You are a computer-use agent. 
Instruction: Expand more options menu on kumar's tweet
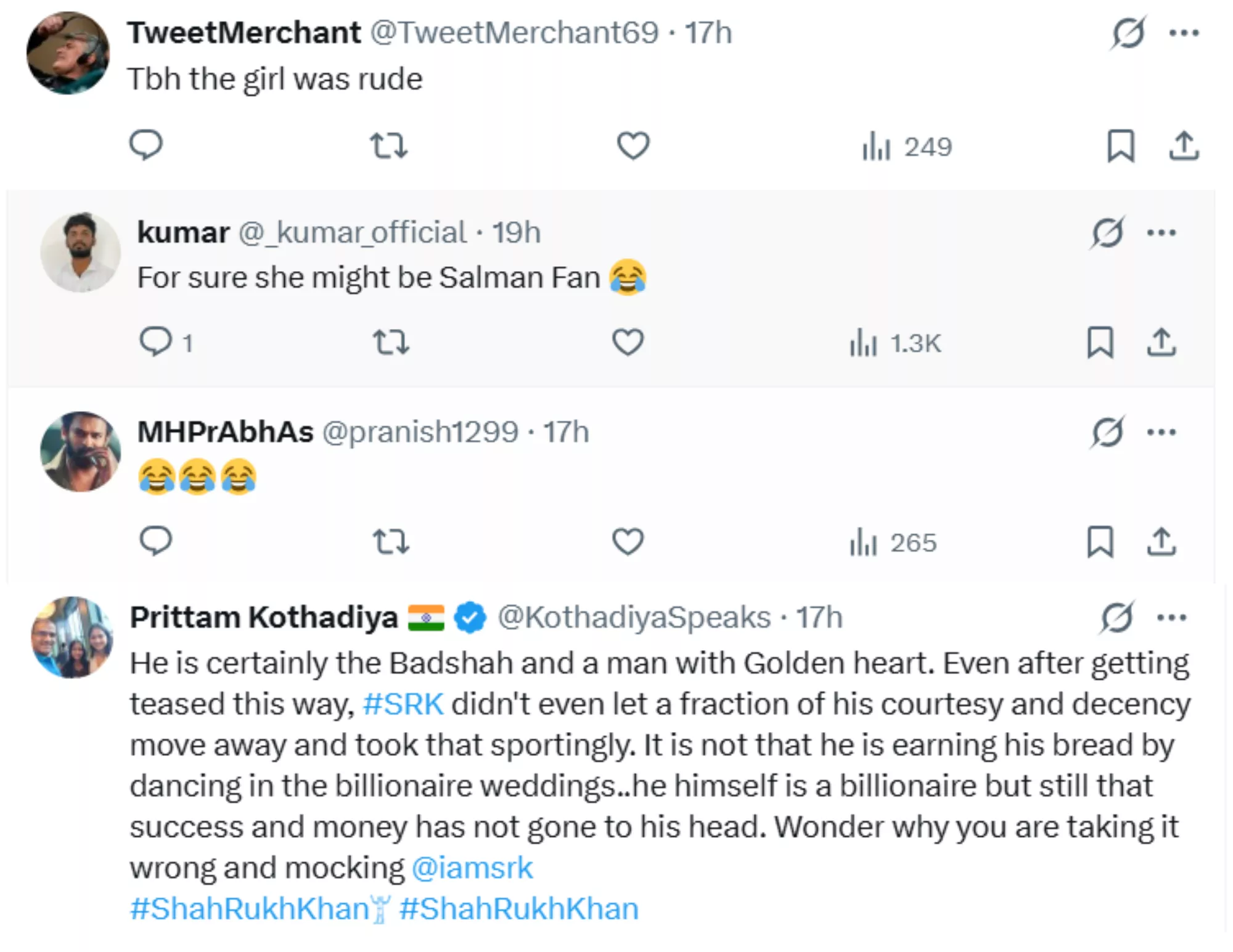tap(1161, 233)
